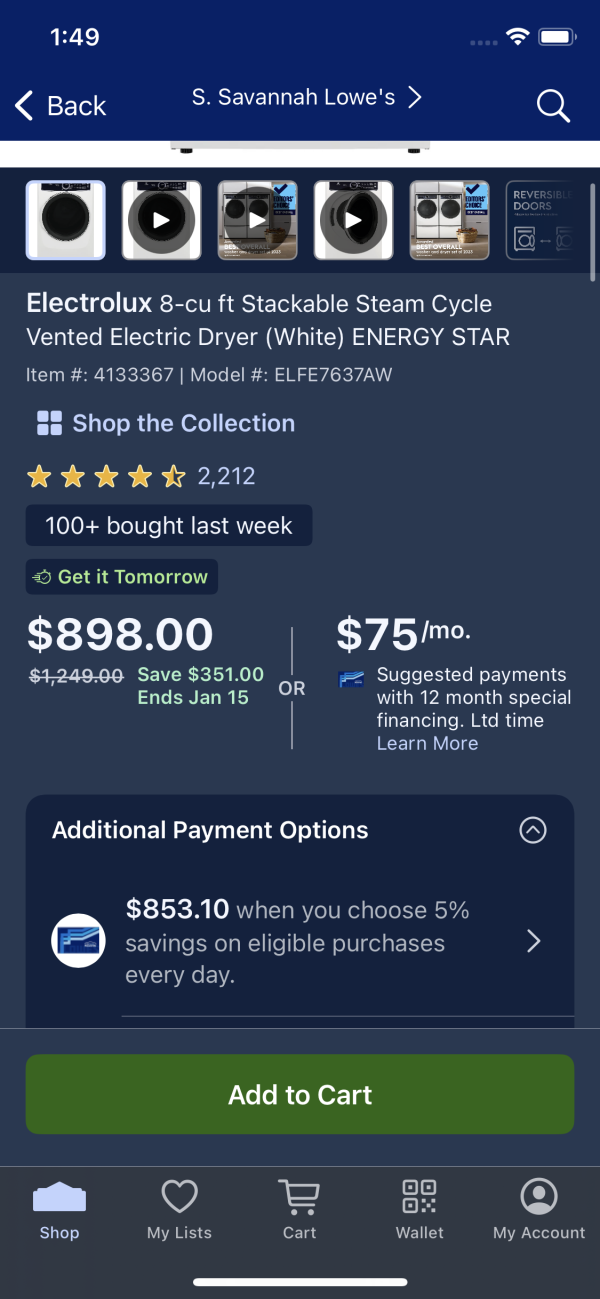Open the Shop the Collection grid icon

(x=49, y=423)
